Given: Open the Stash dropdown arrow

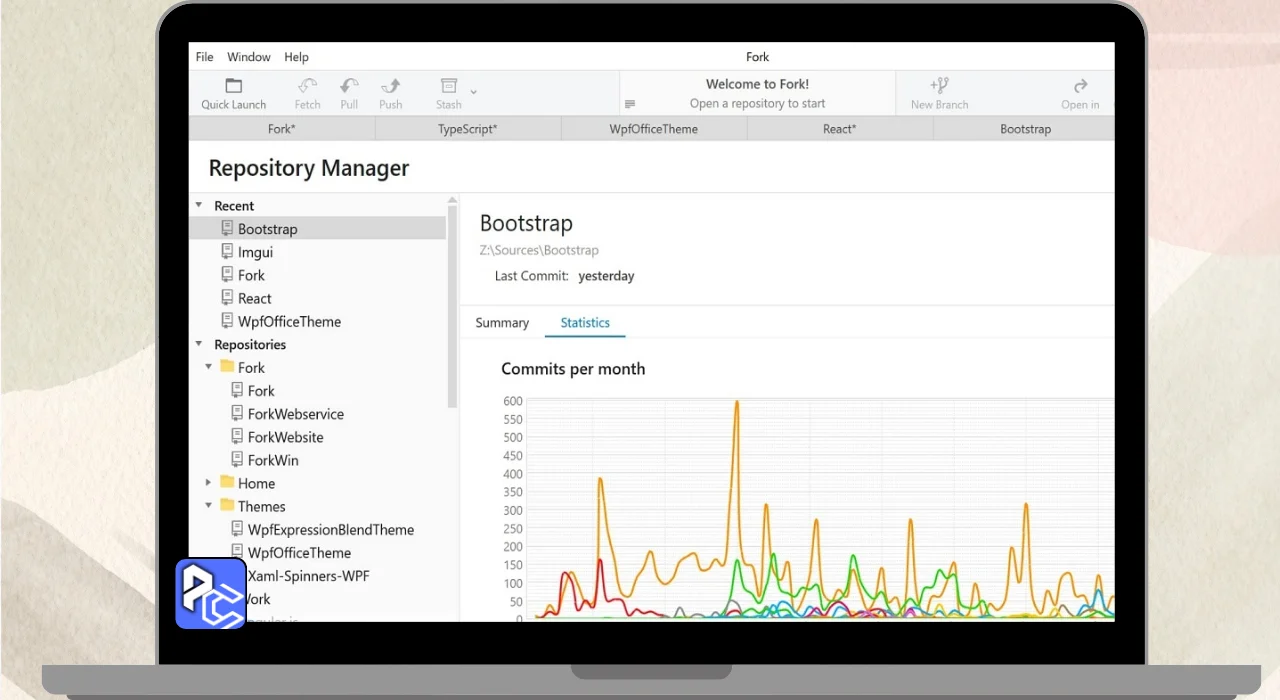Looking at the screenshot, I should coord(474,92).
